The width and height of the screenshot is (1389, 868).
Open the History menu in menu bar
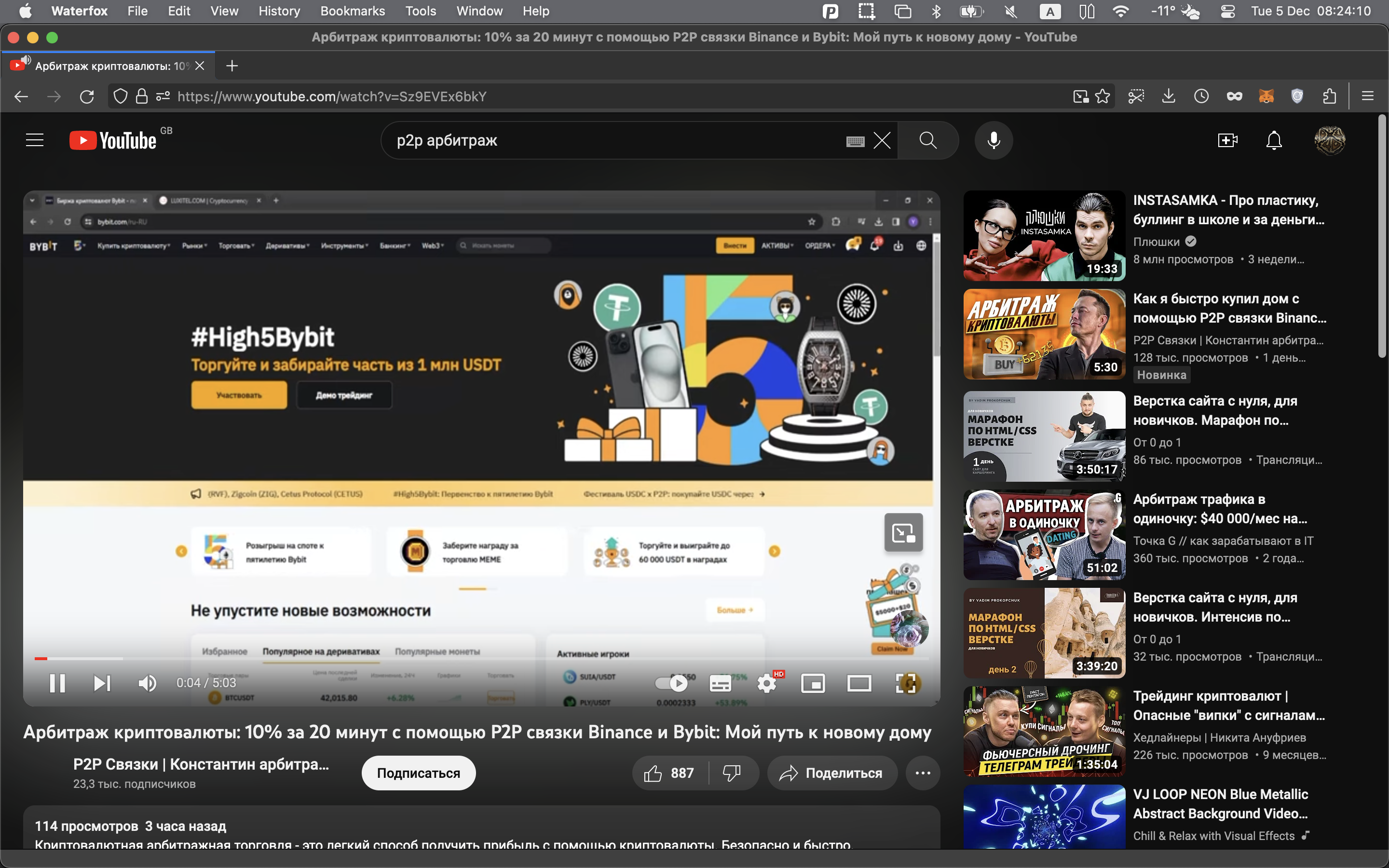point(279,11)
